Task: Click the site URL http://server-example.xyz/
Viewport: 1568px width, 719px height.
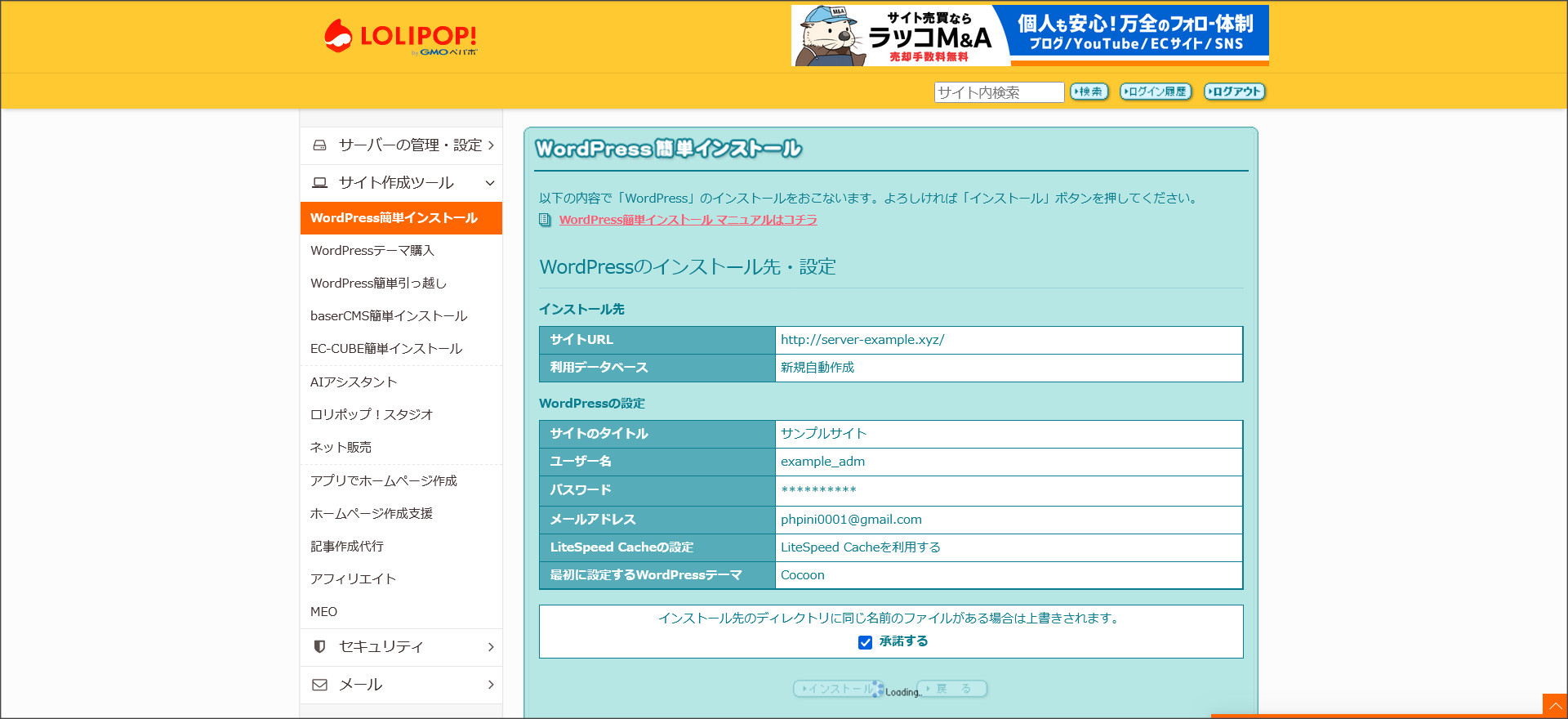Action: [862, 340]
